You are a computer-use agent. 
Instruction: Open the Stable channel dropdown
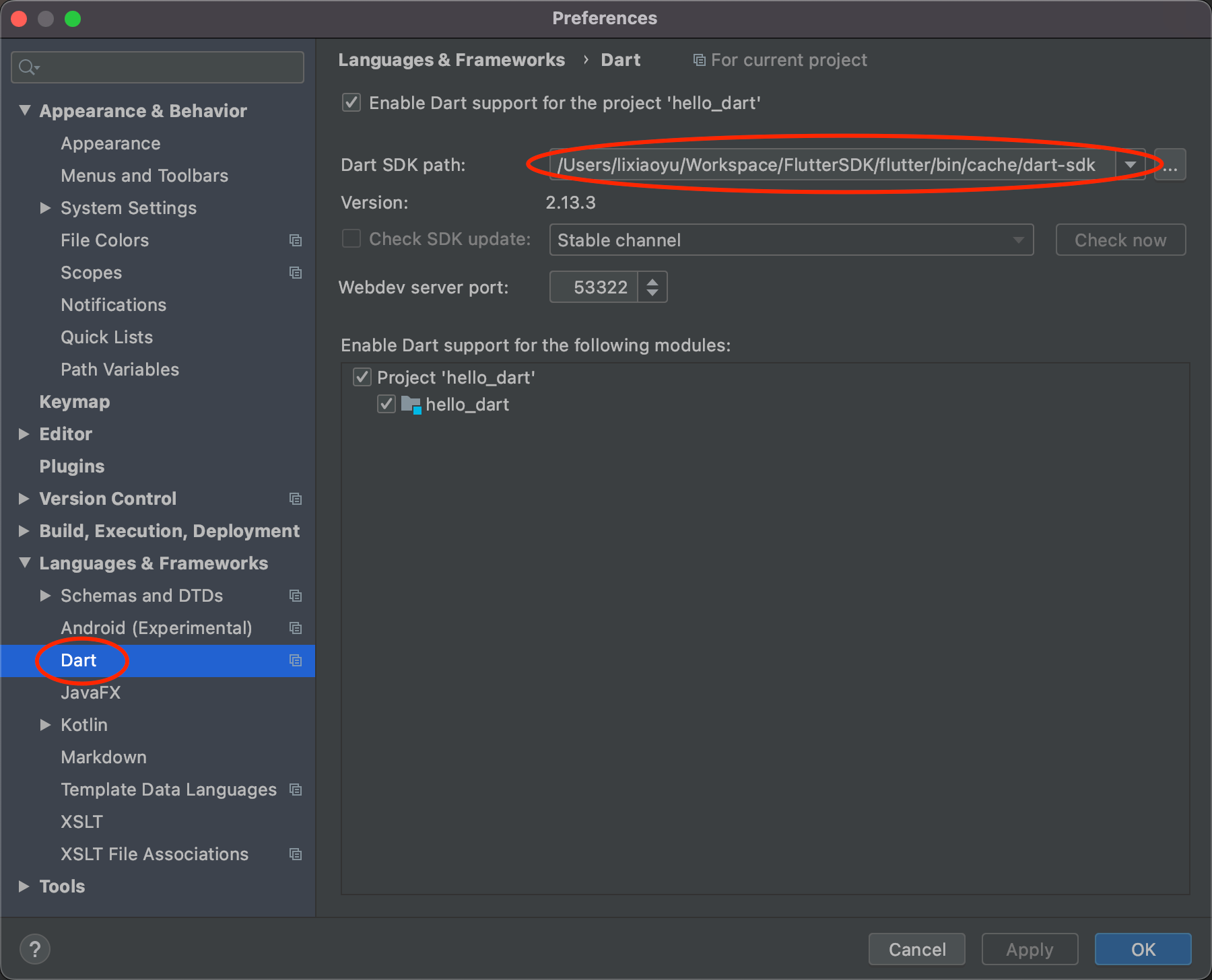pos(791,240)
